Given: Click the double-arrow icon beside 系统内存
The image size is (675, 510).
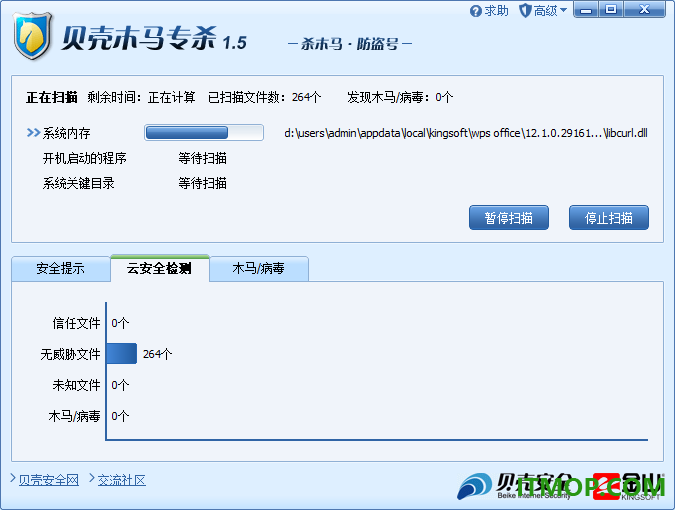Looking at the screenshot, I should point(33,133).
